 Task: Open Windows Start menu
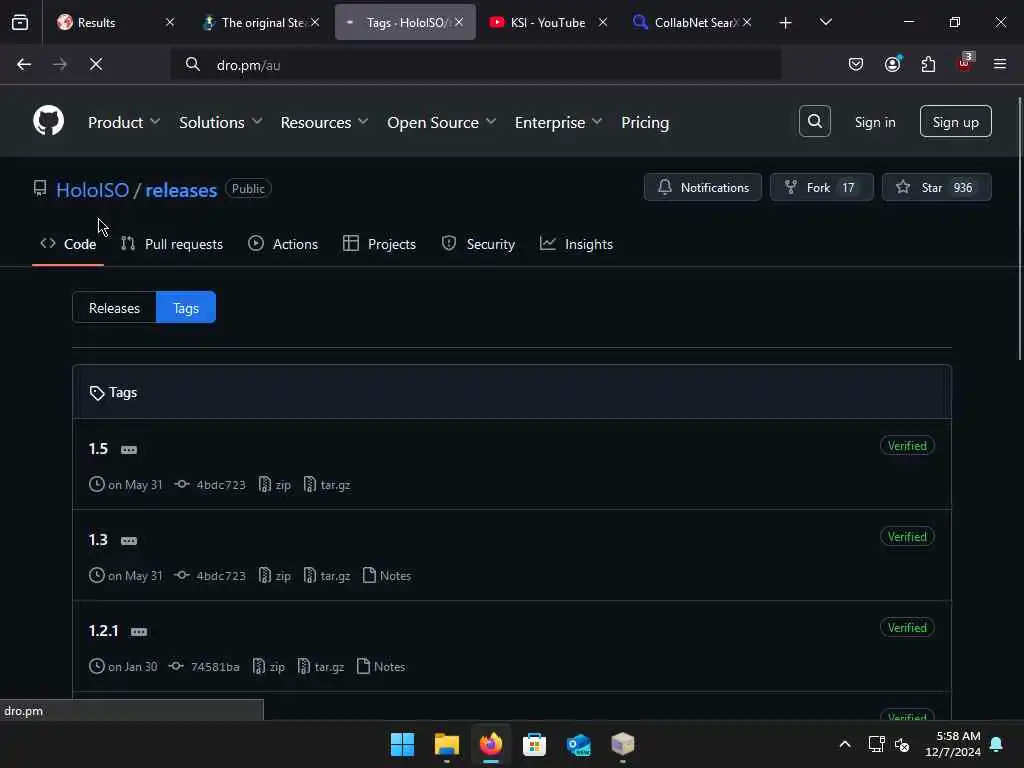[402, 744]
